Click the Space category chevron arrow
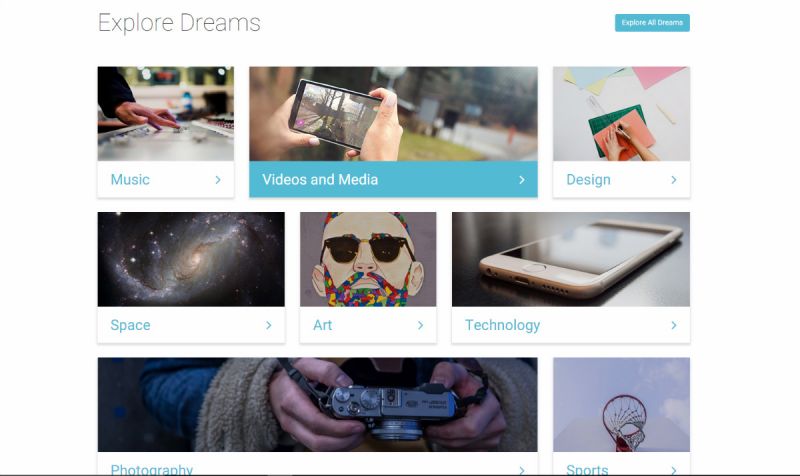The width and height of the screenshot is (800, 476). (x=268, y=325)
